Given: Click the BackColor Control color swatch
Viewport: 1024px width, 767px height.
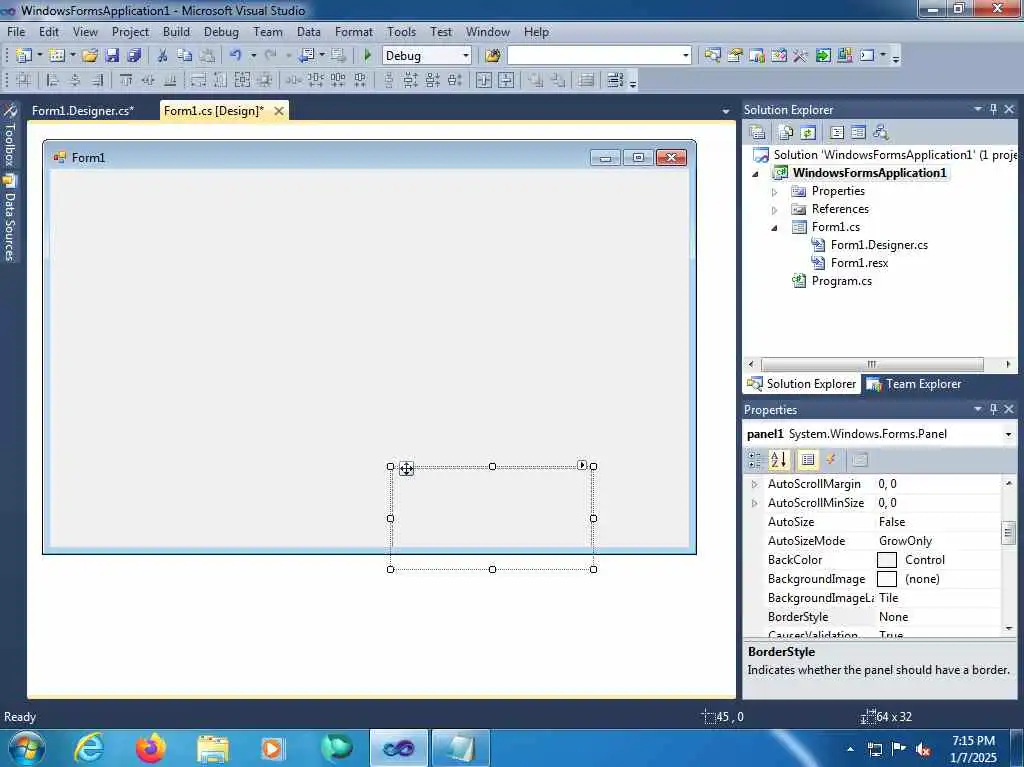Looking at the screenshot, I should tap(886, 560).
